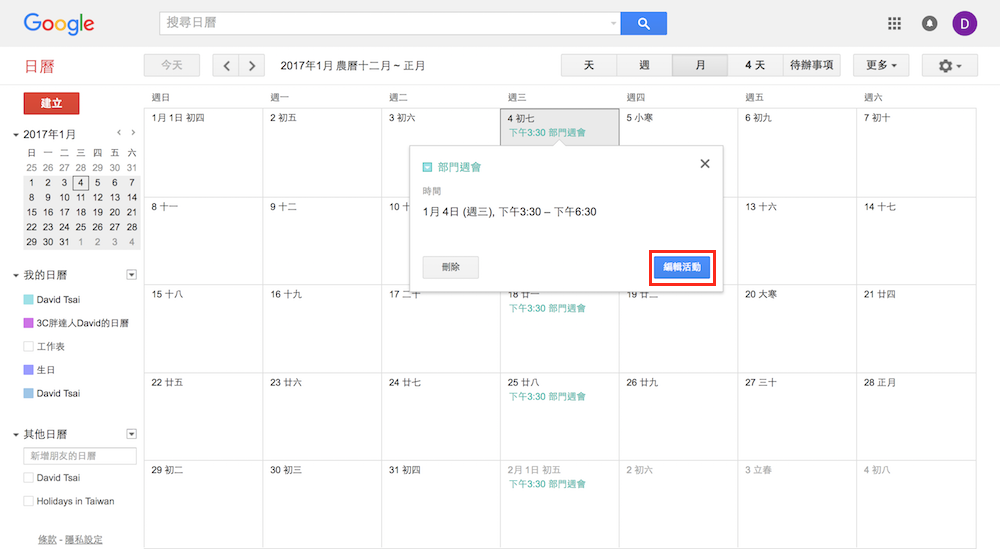Viewport: 1000px width, 549px height.
Task: Go to next month with main toolbar arrow
Action: pos(252,66)
